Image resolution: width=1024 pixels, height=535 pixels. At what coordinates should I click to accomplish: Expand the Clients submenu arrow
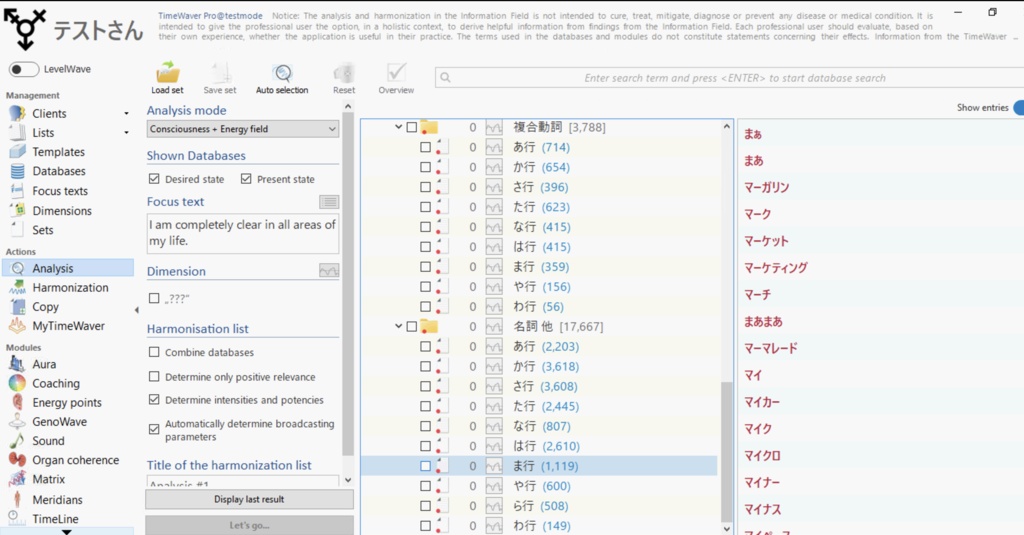tap(126, 114)
